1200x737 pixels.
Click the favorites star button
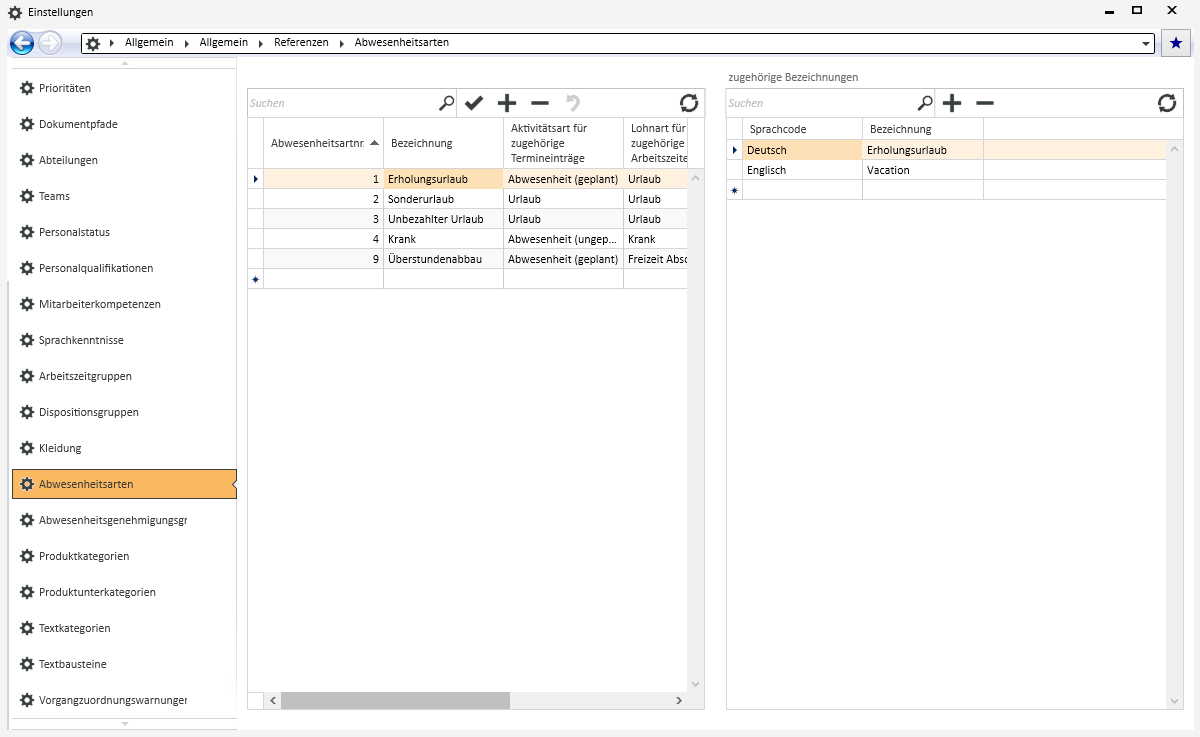[1175, 44]
